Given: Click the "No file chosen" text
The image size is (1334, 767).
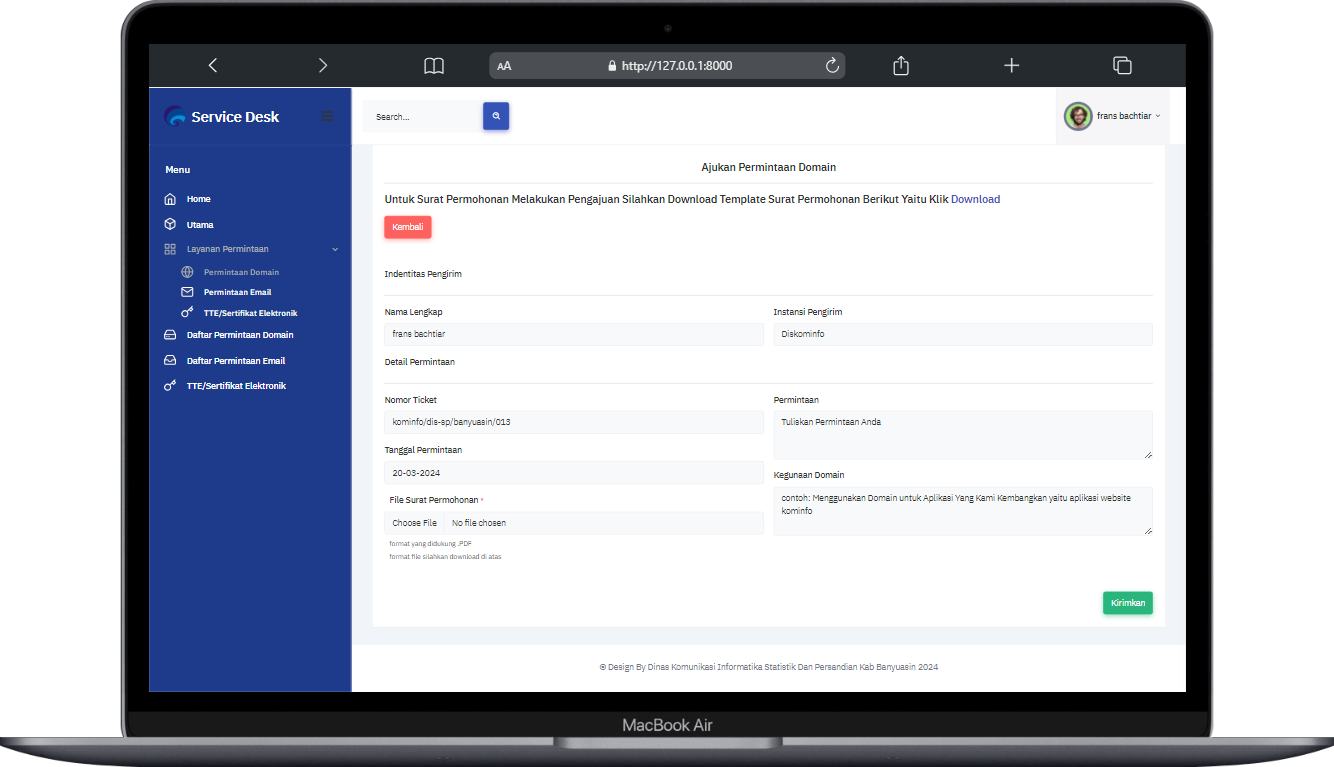Looking at the screenshot, I should tap(479, 523).
